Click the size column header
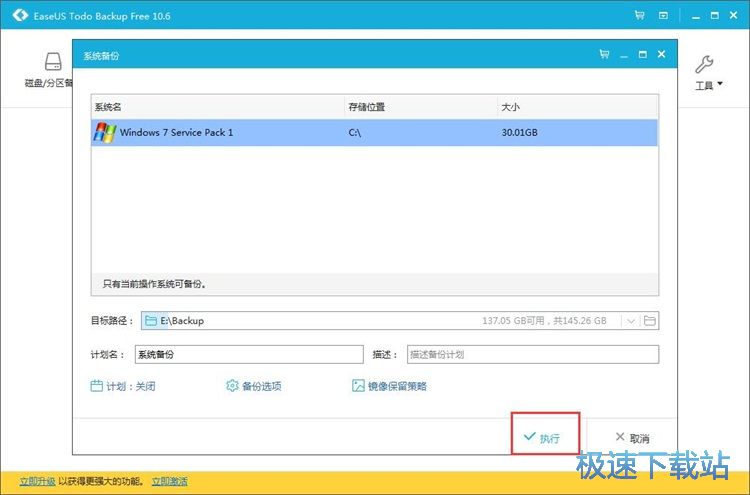750x495 pixels. pos(577,107)
